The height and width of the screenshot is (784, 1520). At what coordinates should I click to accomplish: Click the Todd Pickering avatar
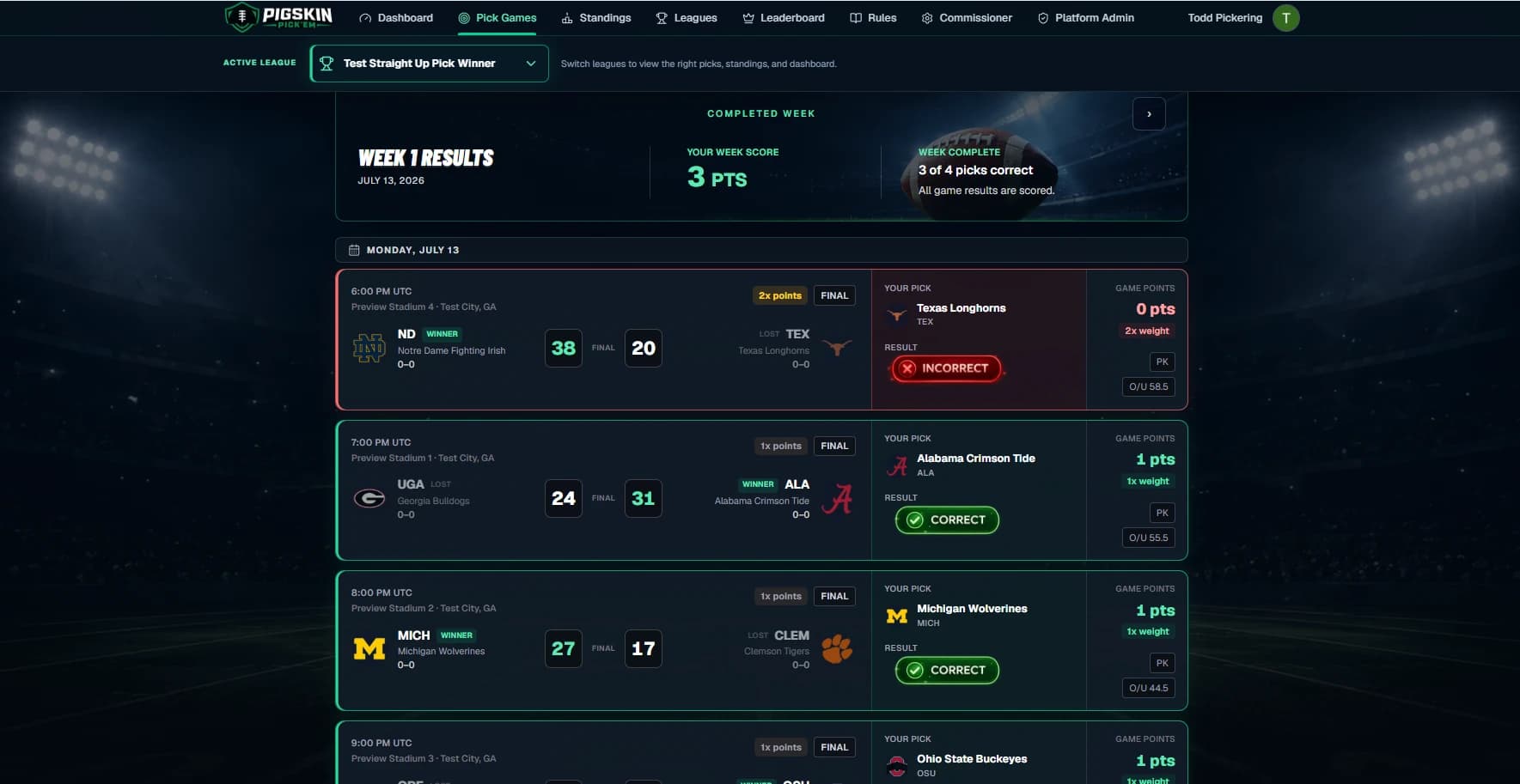pos(1286,18)
